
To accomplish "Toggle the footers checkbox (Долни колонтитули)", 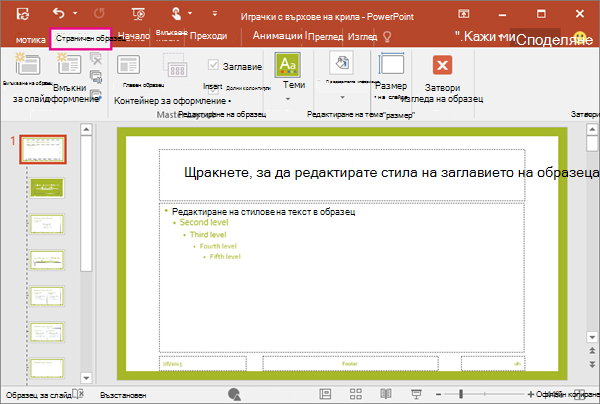I will pos(213,90).
